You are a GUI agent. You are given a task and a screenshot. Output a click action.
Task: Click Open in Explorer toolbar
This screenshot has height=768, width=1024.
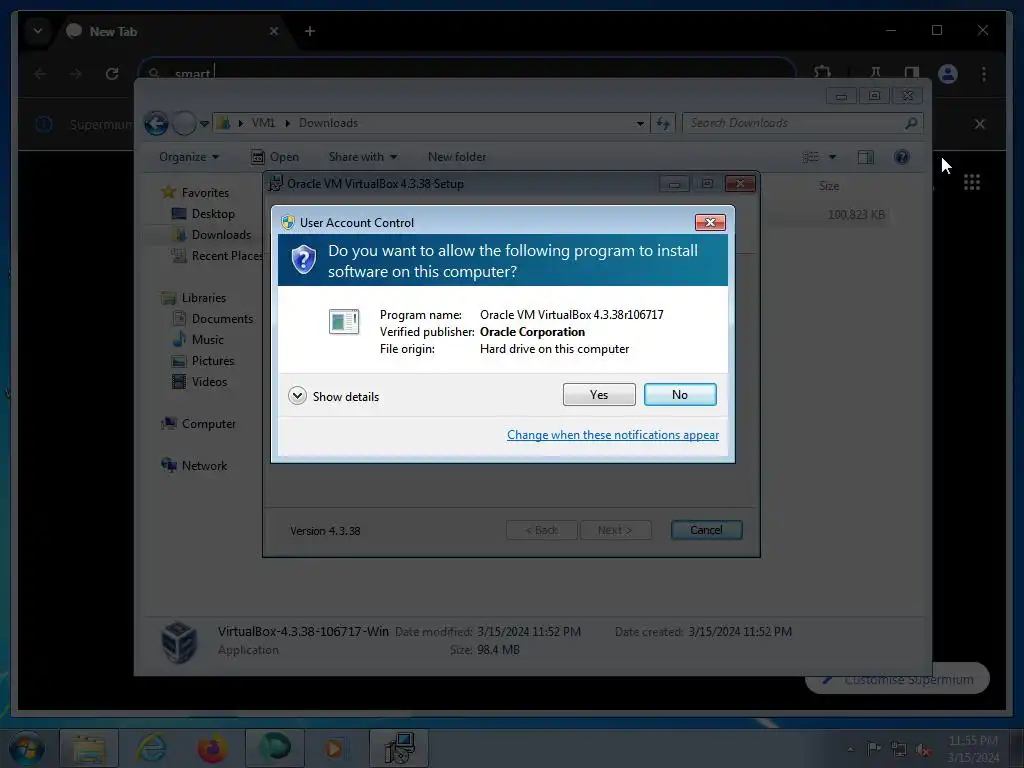point(275,157)
